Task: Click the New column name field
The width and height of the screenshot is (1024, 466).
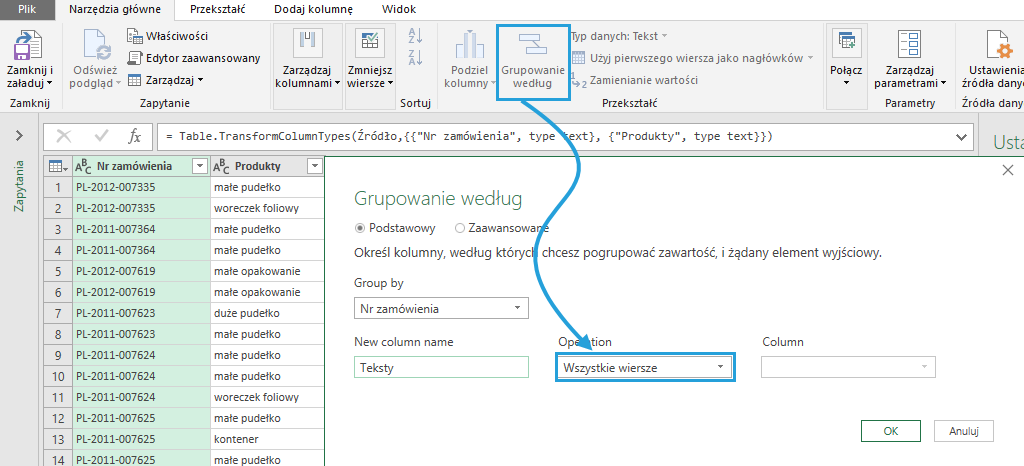Action: pos(441,367)
